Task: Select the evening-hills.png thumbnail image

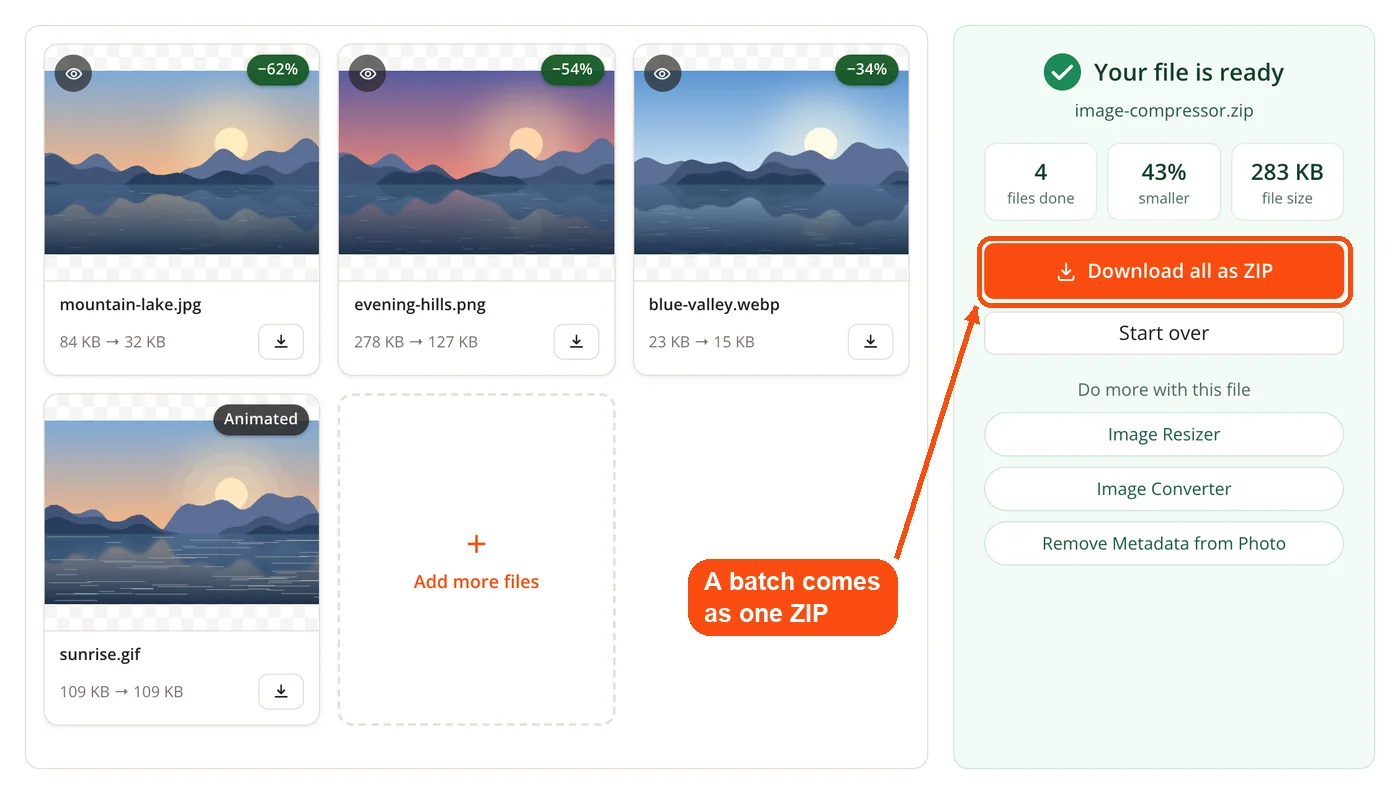Action: pos(476,162)
